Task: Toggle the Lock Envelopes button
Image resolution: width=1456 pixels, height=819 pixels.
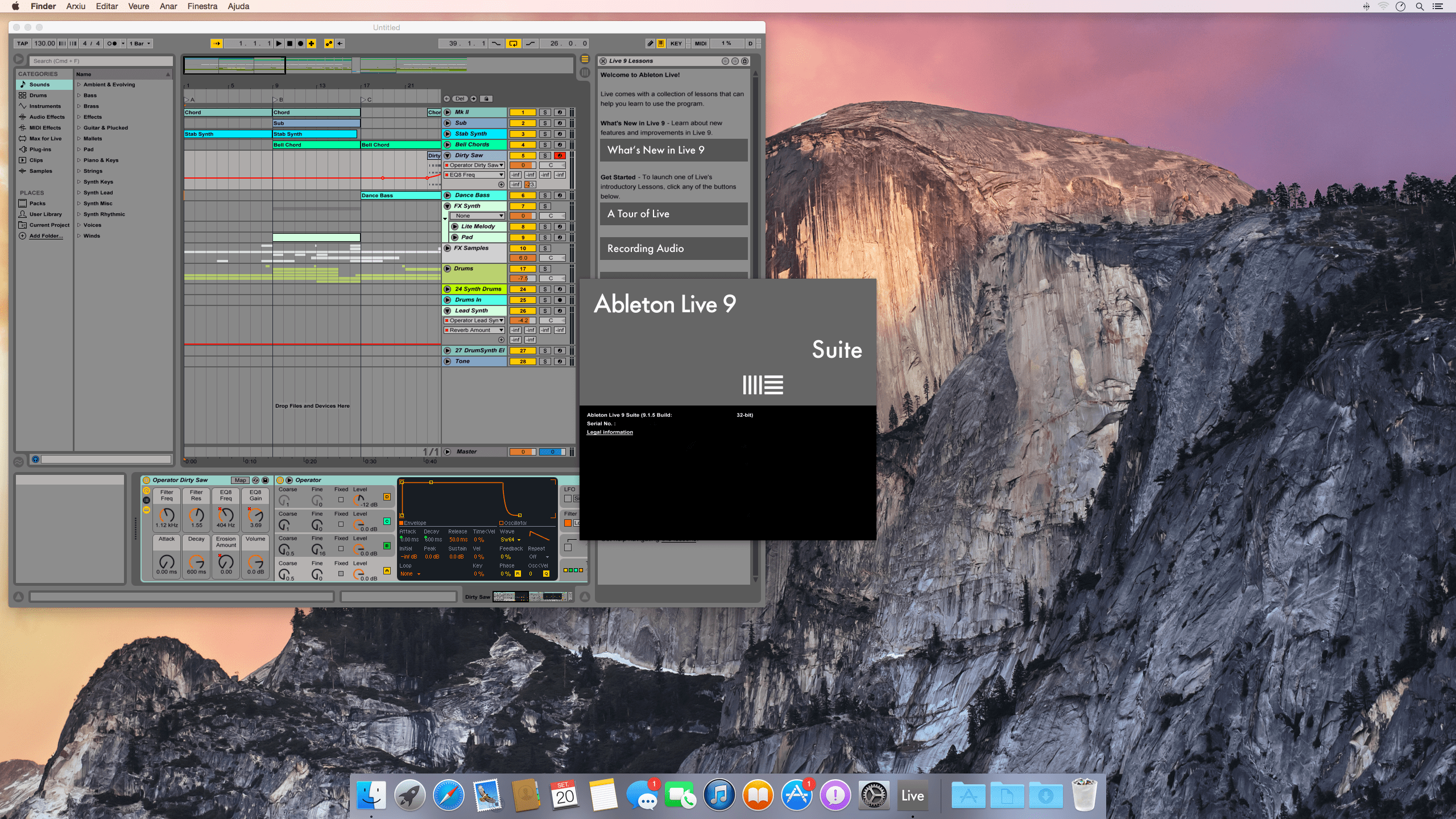Action: coord(487,98)
